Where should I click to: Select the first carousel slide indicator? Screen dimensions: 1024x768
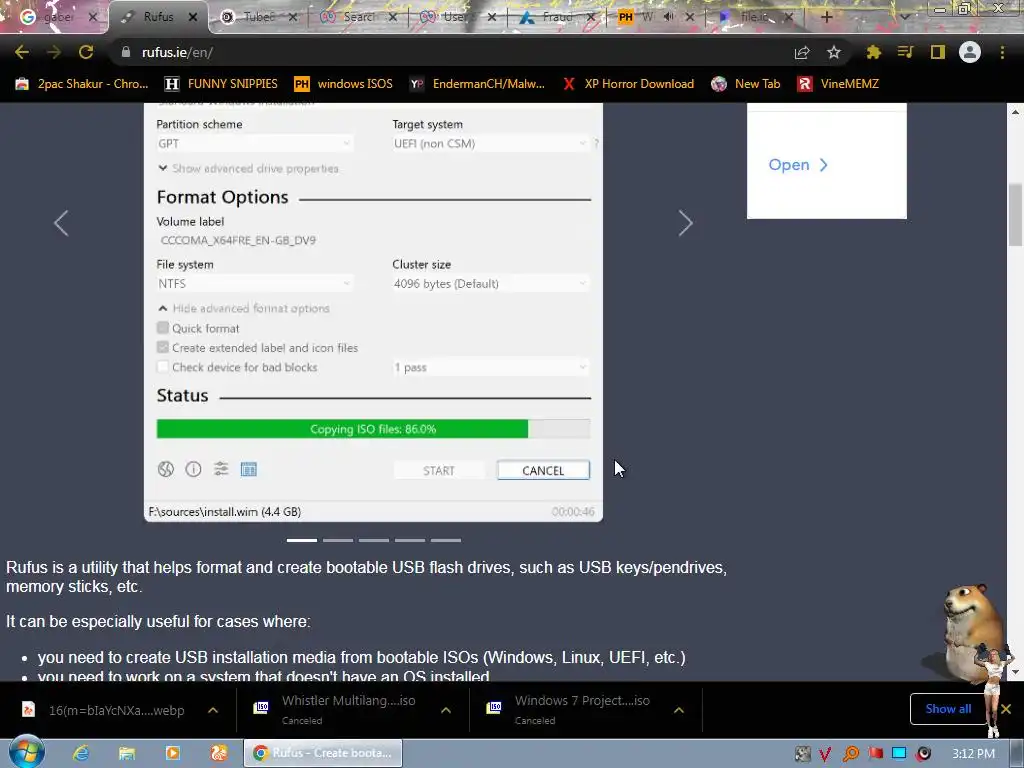(x=302, y=540)
